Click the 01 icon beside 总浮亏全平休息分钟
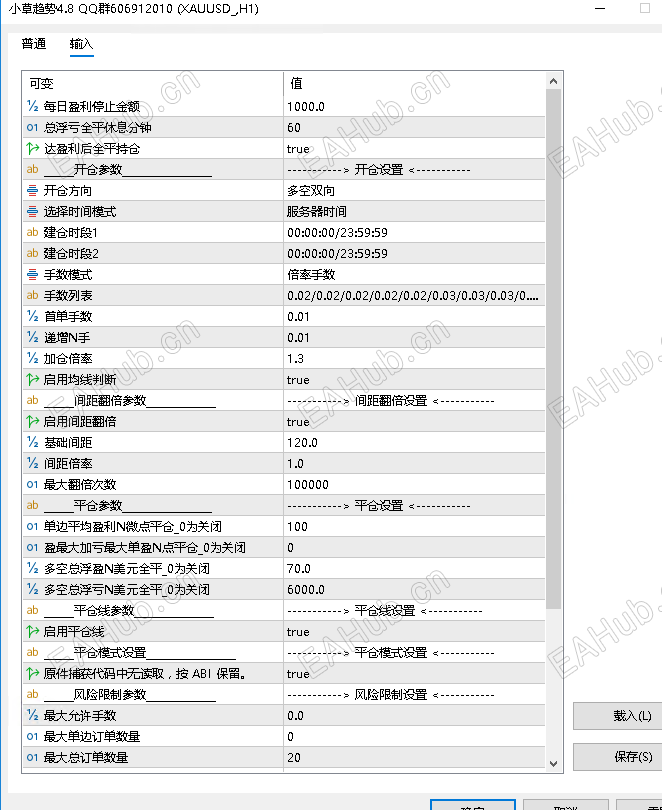Viewport: 662px width, 810px height. [x=33, y=128]
